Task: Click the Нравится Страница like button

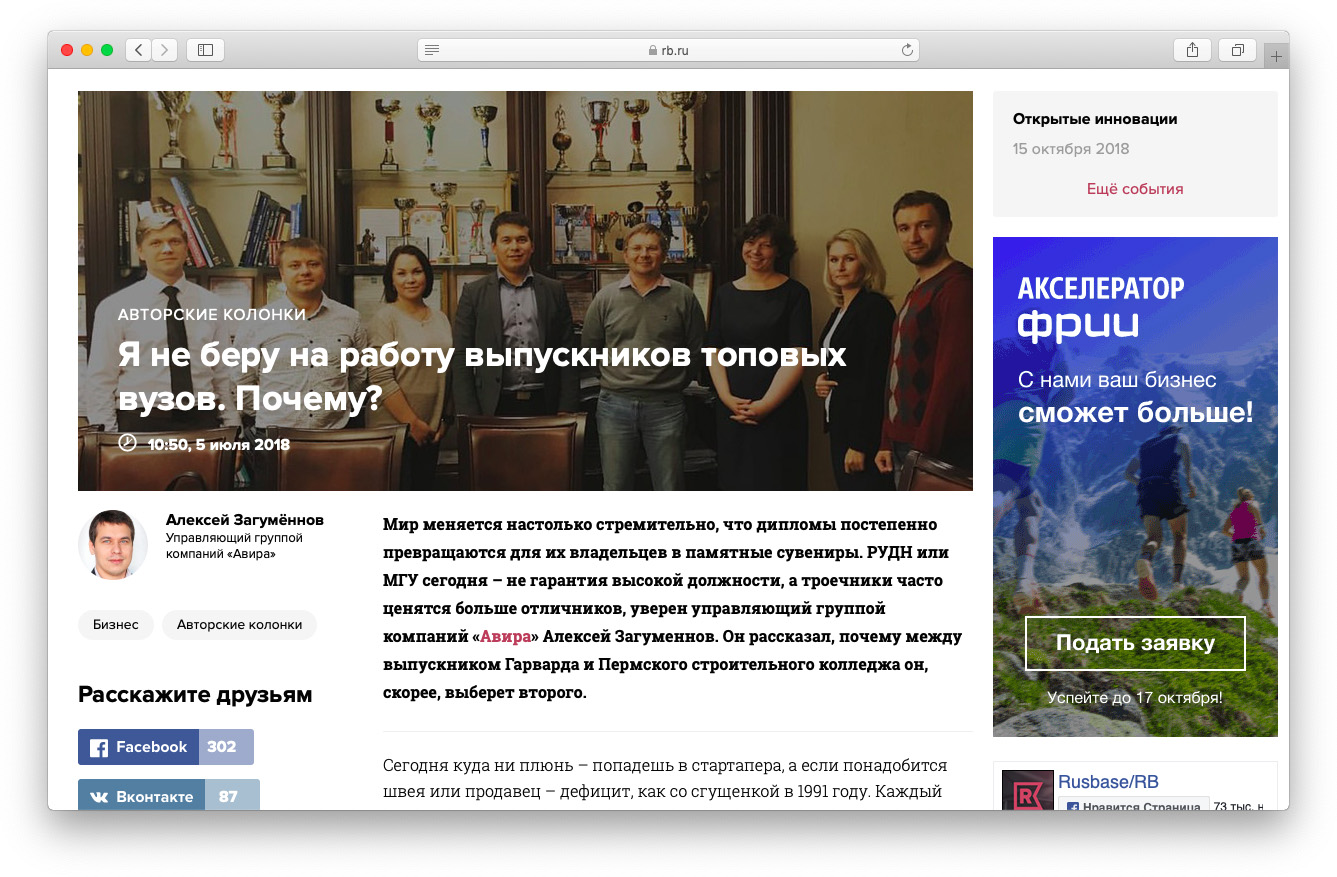Action: (1134, 806)
